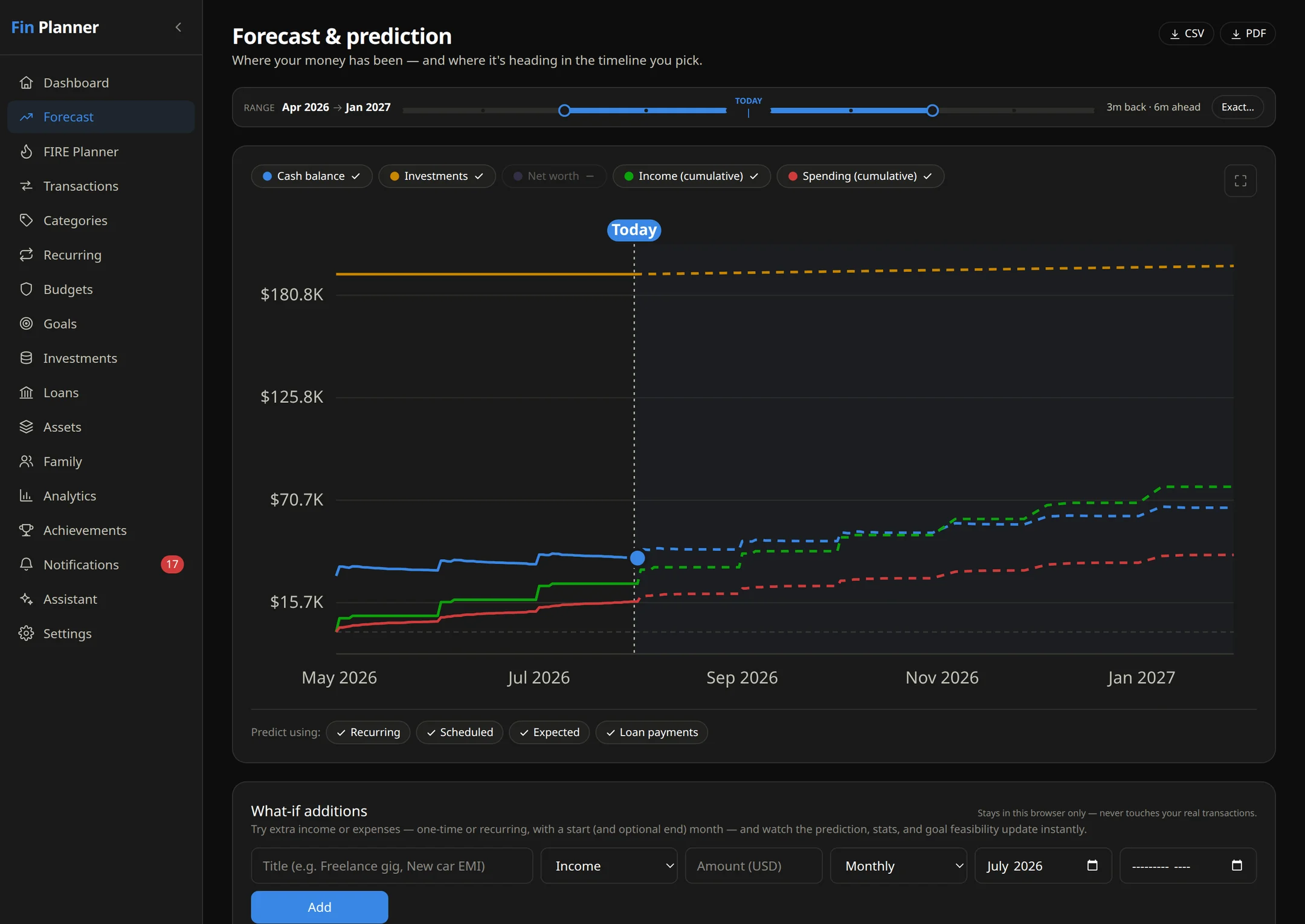The height and width of the screenshot is (924, 1305).
Task: Click the Amount (USD) input
Action: [x=753, y=866]
